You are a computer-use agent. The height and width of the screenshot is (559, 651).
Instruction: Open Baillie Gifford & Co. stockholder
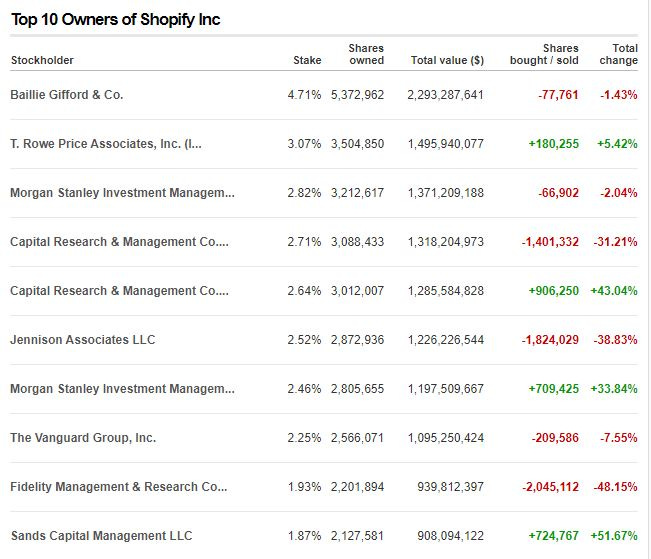point(66,95)
